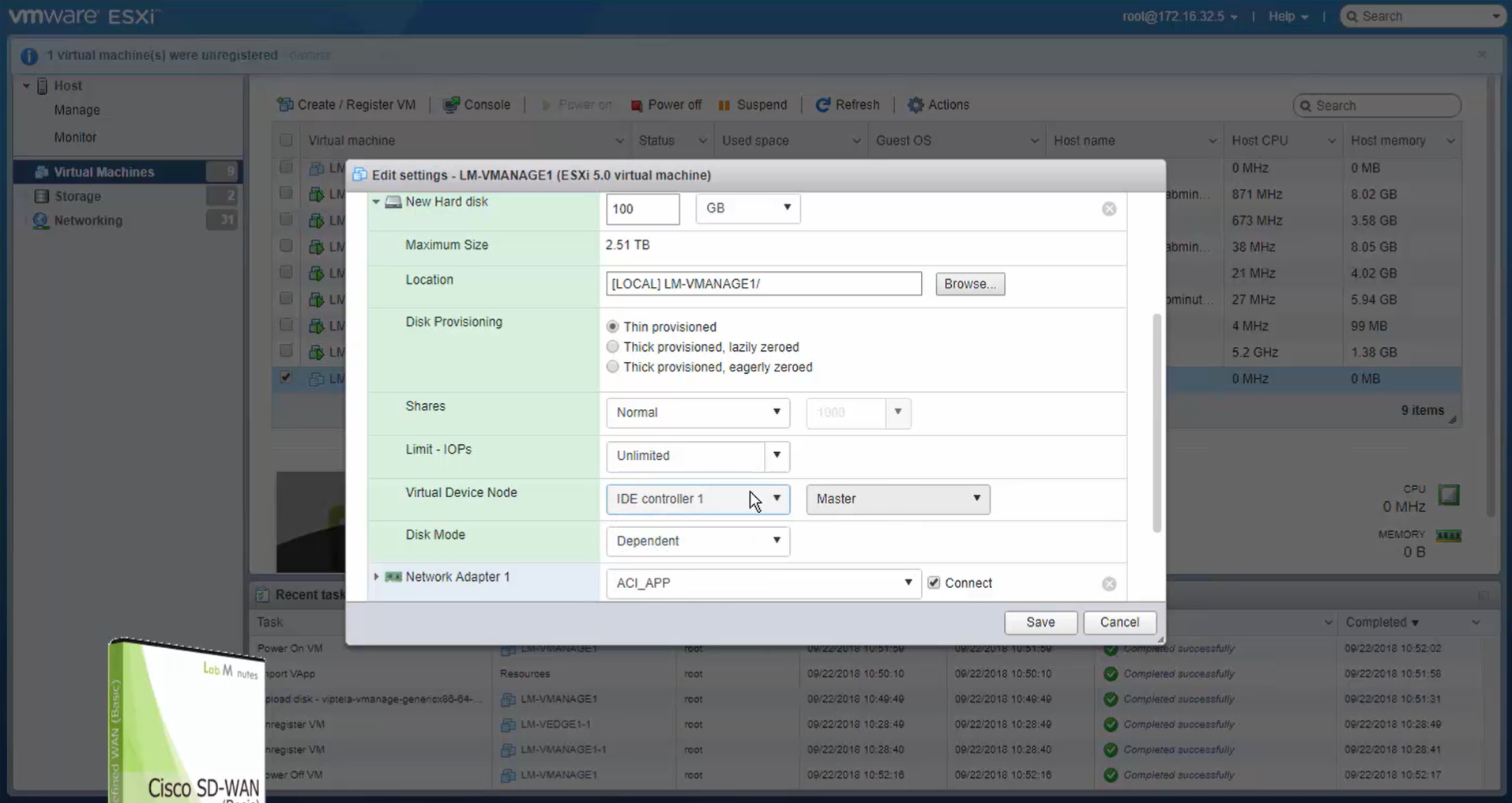1512x803 pixels.
Task: Click the hard disk size input field
Action: [642, 209]
